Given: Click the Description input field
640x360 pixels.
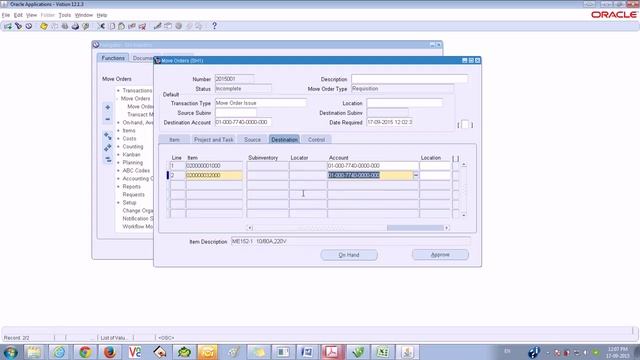Looking at the screenshot, I should (x=409, y=79).
